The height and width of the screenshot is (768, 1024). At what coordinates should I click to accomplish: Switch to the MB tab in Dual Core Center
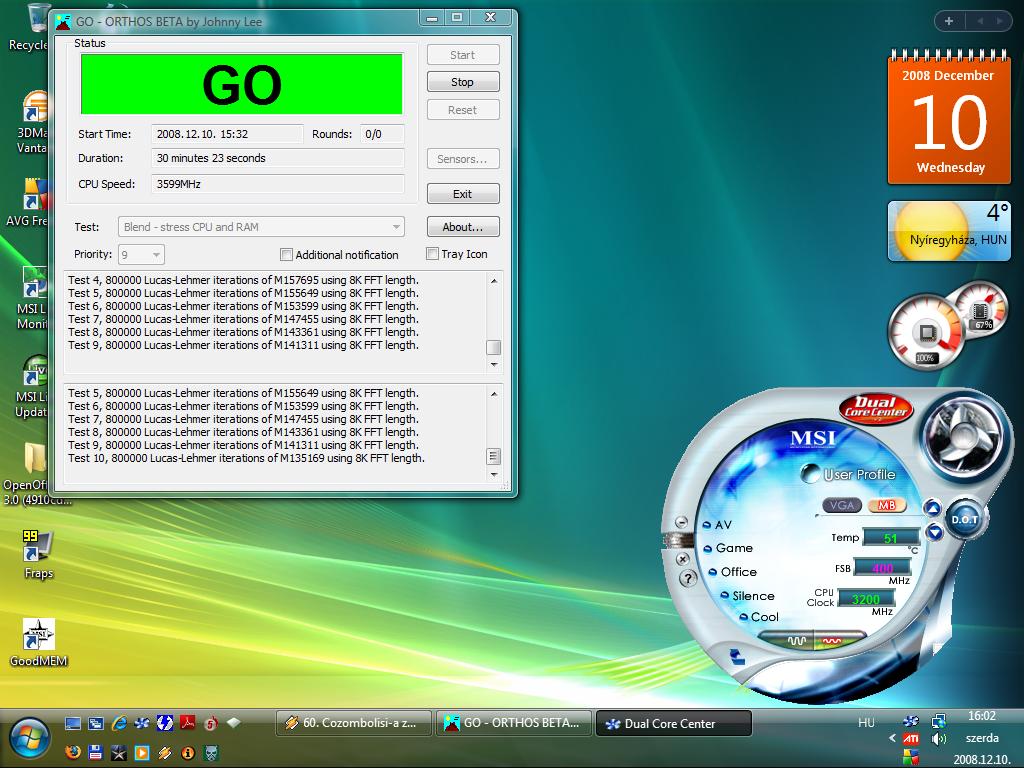886,505
